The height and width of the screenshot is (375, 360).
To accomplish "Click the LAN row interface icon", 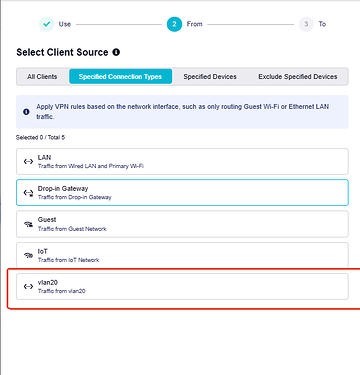I will tap(28, 161).
